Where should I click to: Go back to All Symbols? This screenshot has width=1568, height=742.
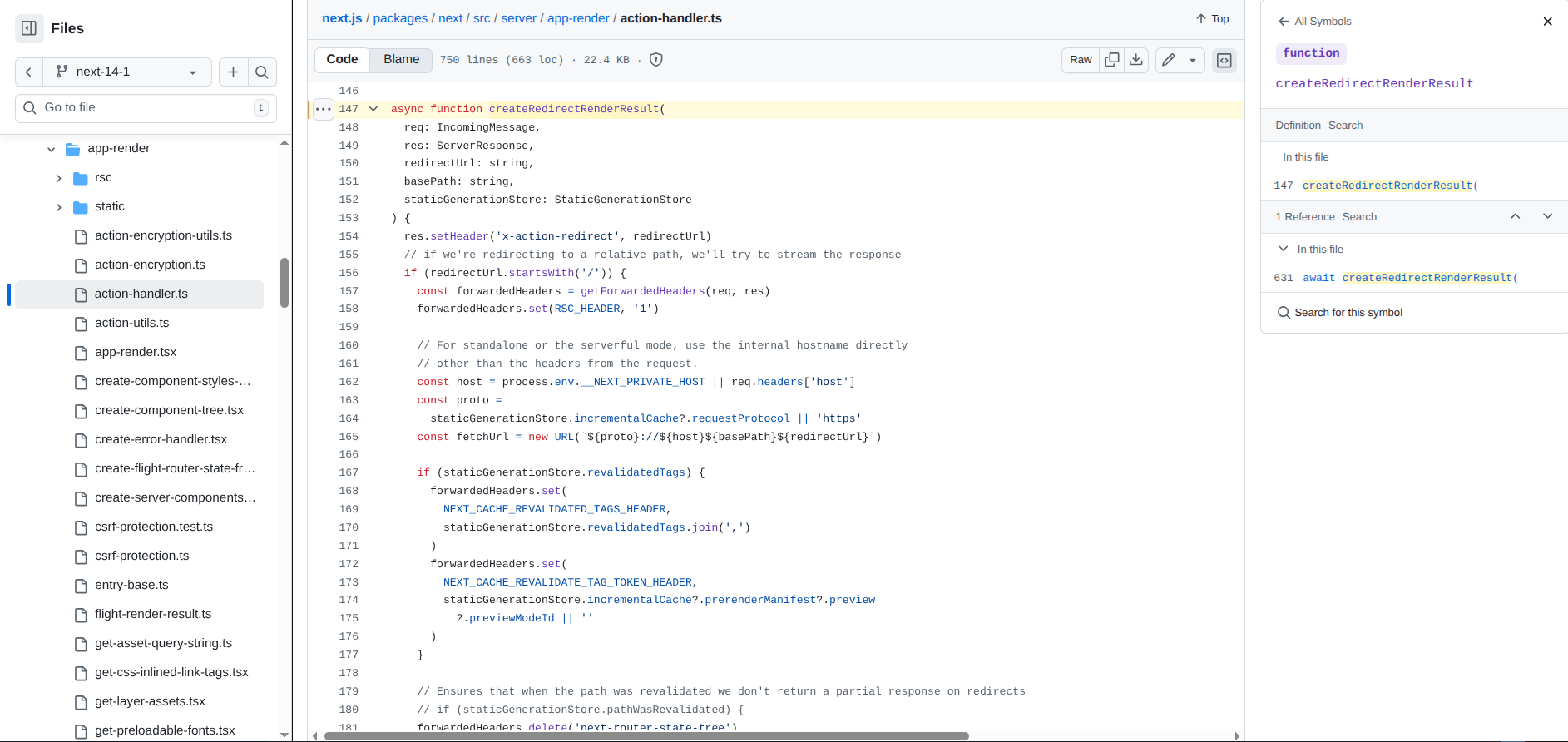tap(1314, 22)
